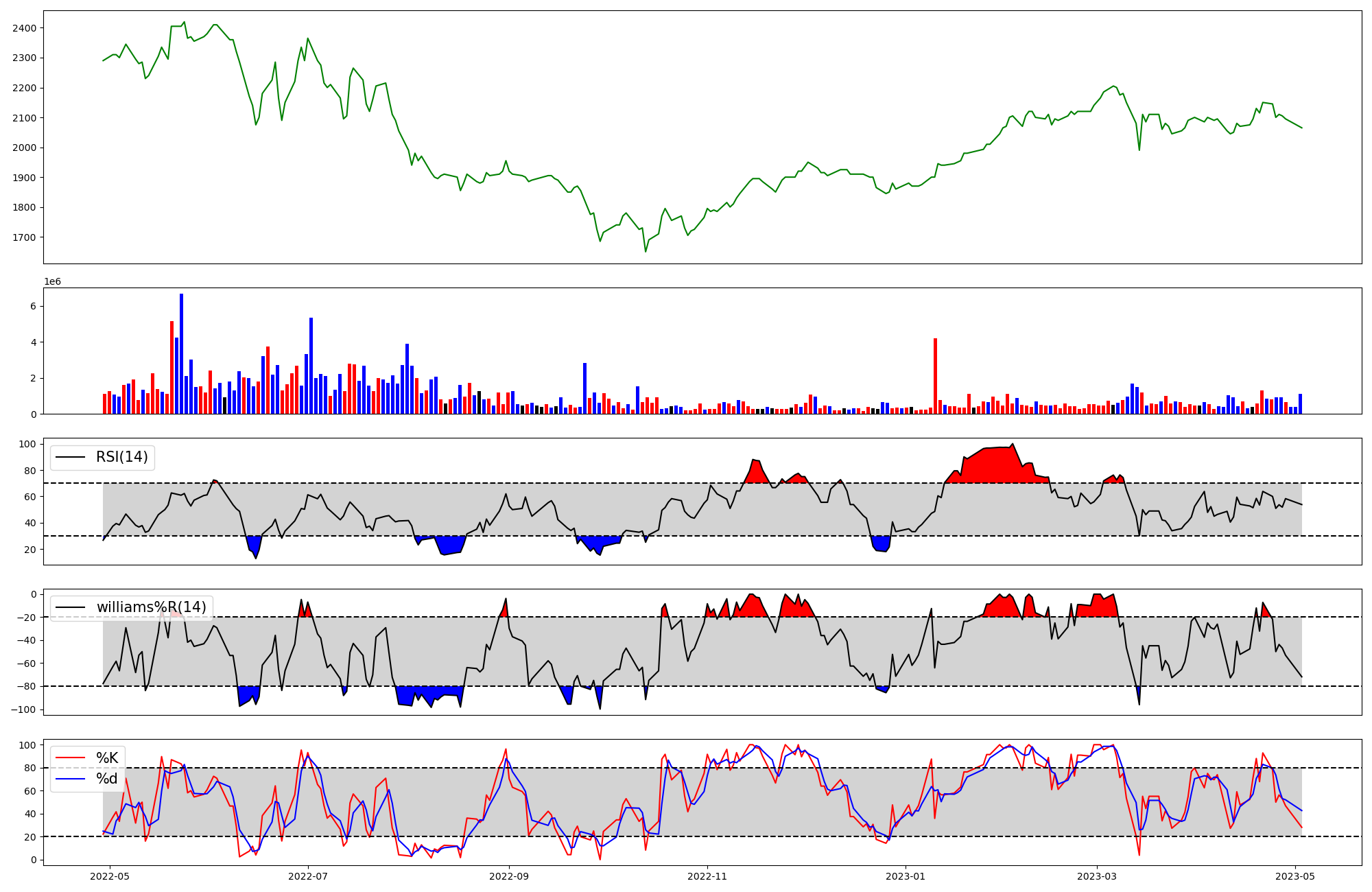
Task: Click the 2022-05 x-axis date label
Action: tap(110, 876)
